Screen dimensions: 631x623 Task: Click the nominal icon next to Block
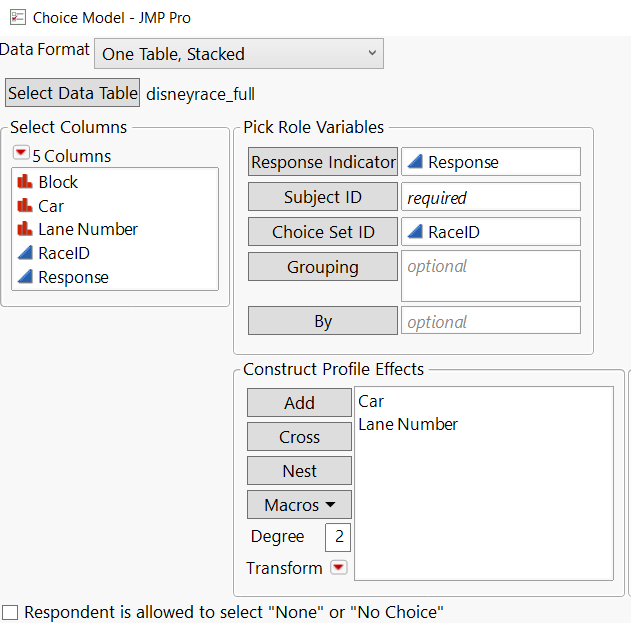(25, 182)
